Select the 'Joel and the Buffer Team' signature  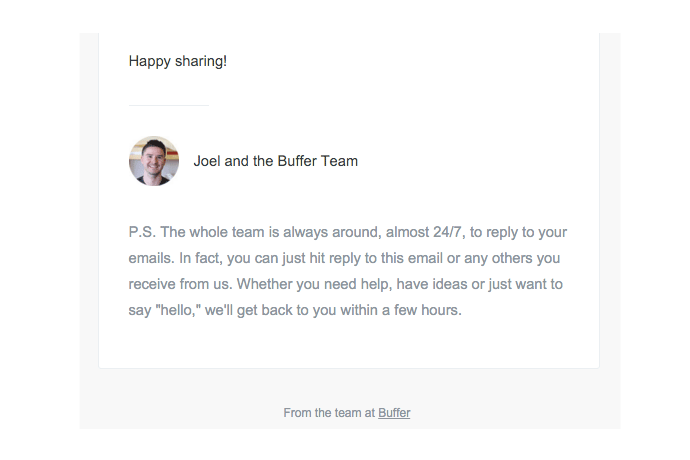(275, 161)
